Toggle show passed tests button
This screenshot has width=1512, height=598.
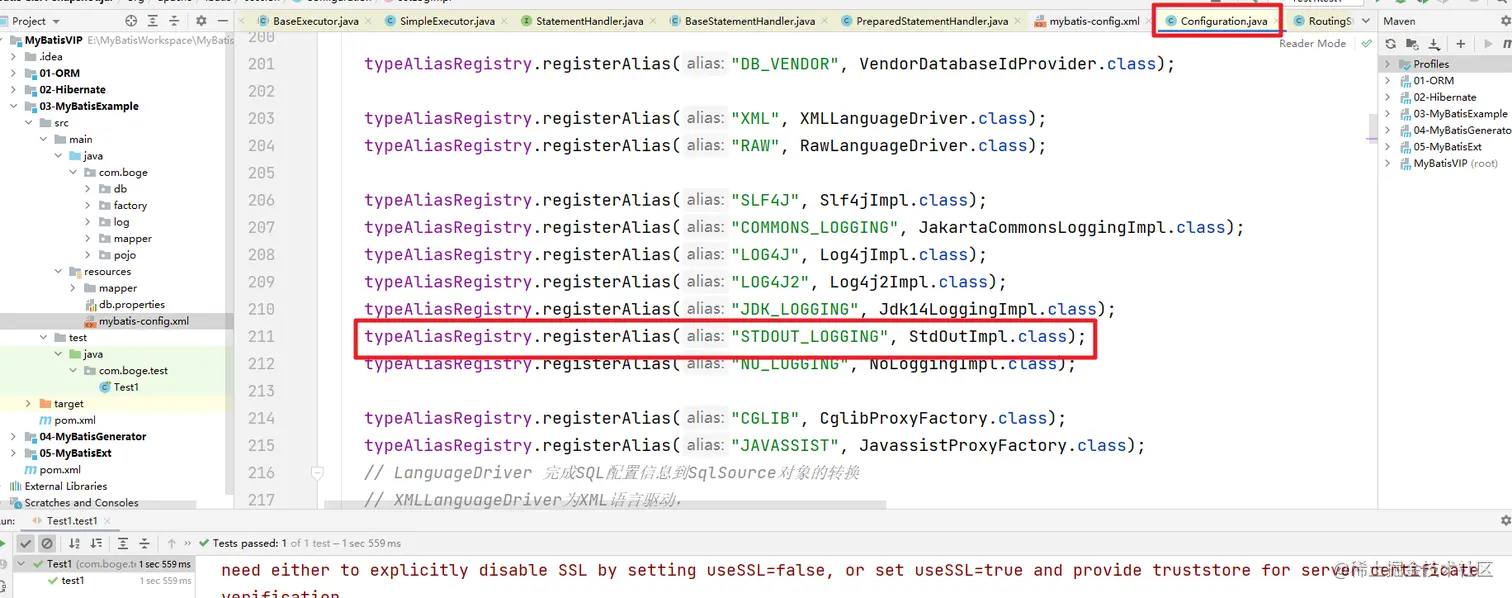click(26, 543)
